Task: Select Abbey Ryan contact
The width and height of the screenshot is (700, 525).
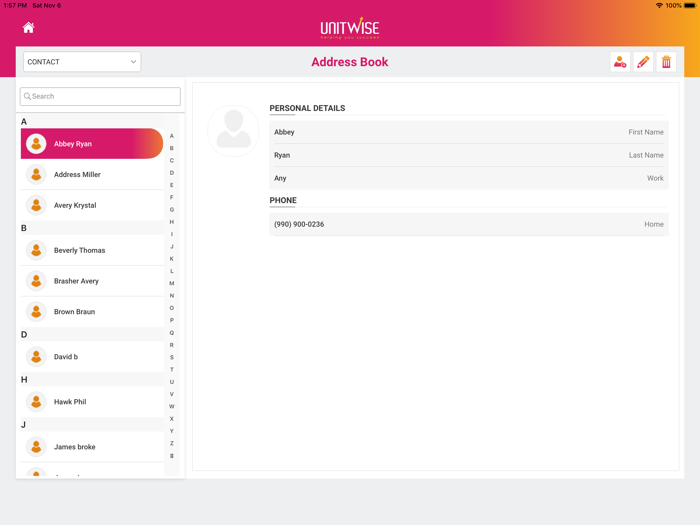Action: tap(92, 144)
